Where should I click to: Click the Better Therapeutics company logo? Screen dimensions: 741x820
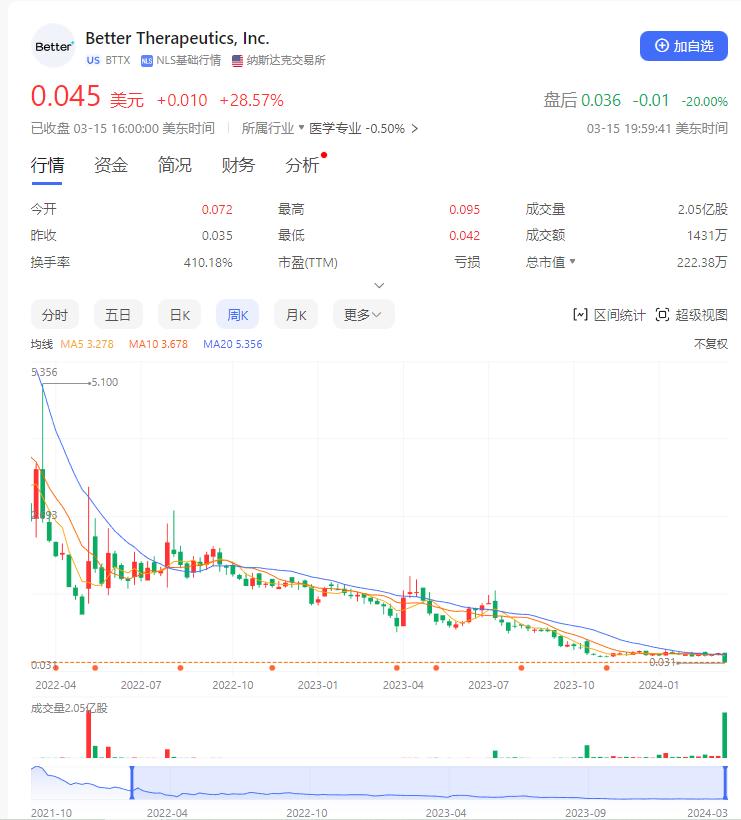coord(53,46)
